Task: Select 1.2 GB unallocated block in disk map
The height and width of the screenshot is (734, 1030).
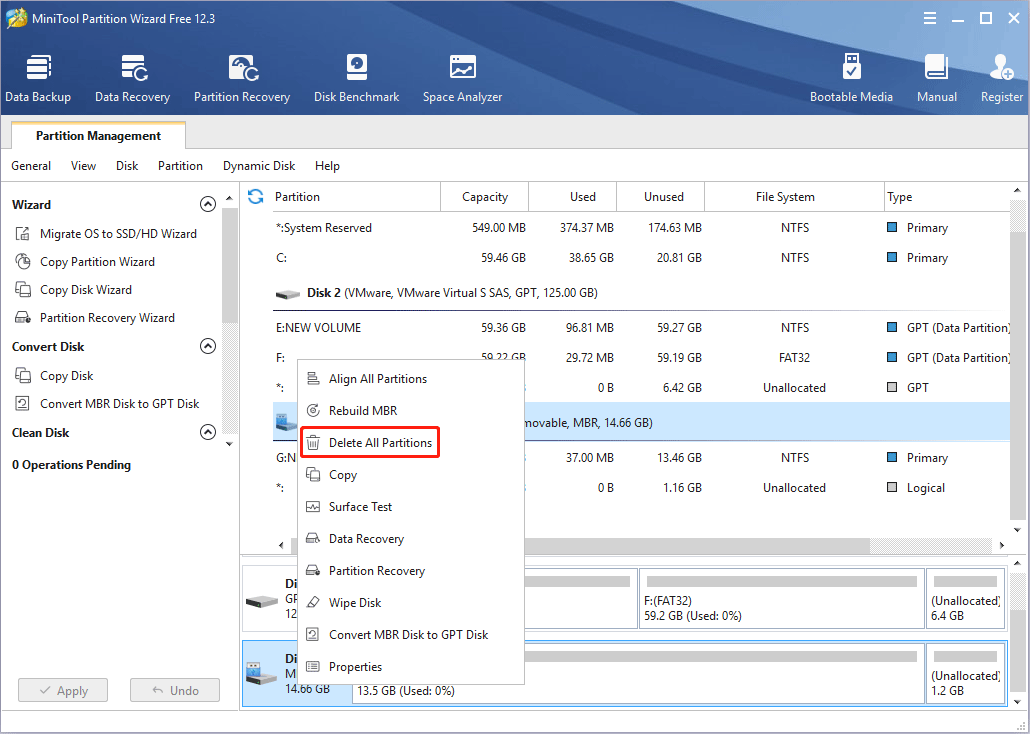Action: 966,673
